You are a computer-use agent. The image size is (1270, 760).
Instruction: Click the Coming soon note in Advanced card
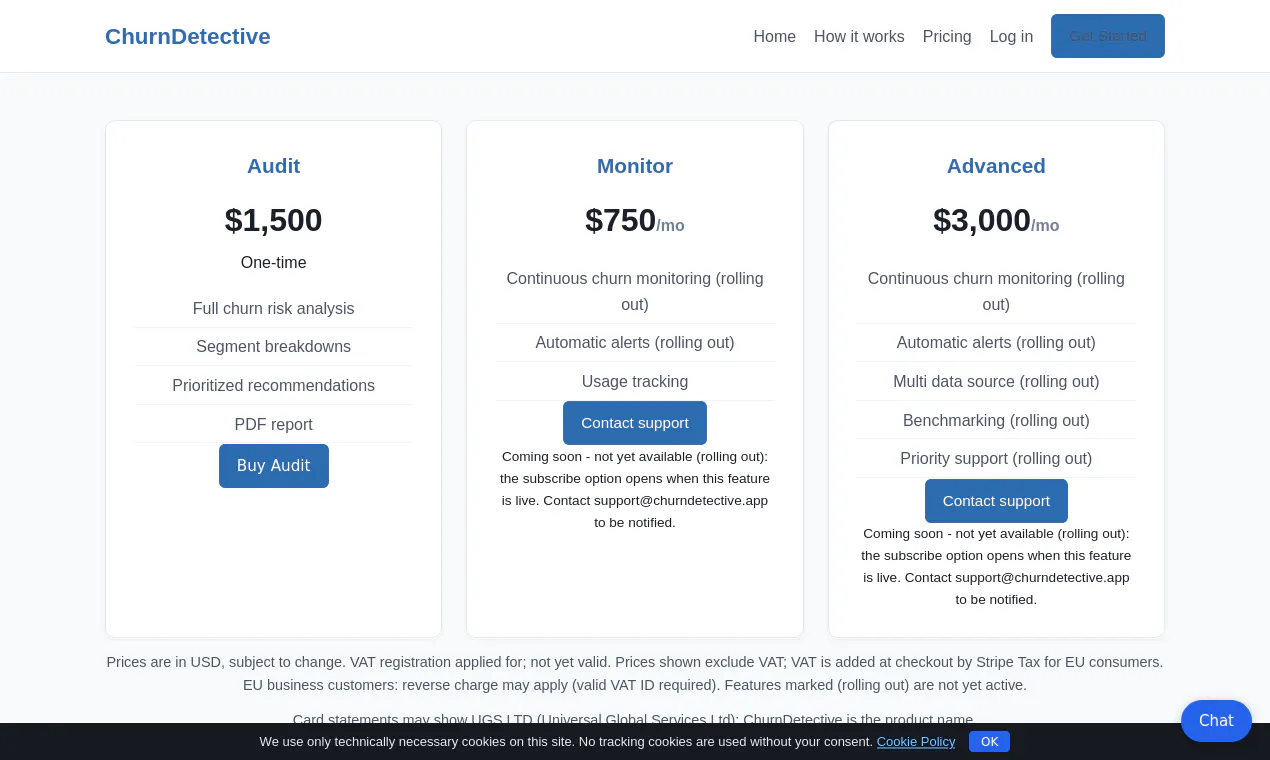coord(996,567)
